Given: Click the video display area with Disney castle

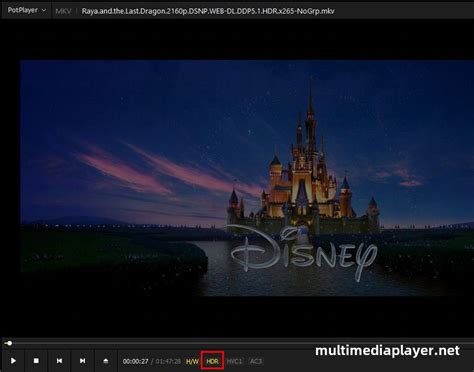Looking at the screenshot, I should (247, 178).
